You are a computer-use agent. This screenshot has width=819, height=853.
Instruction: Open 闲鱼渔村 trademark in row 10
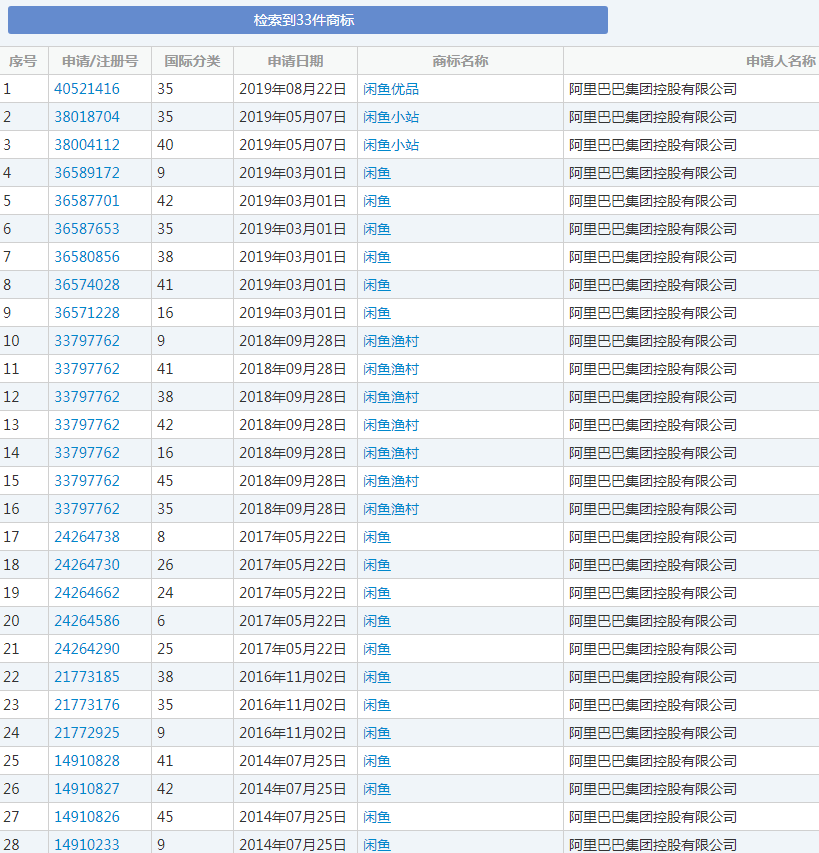point(391,341)
